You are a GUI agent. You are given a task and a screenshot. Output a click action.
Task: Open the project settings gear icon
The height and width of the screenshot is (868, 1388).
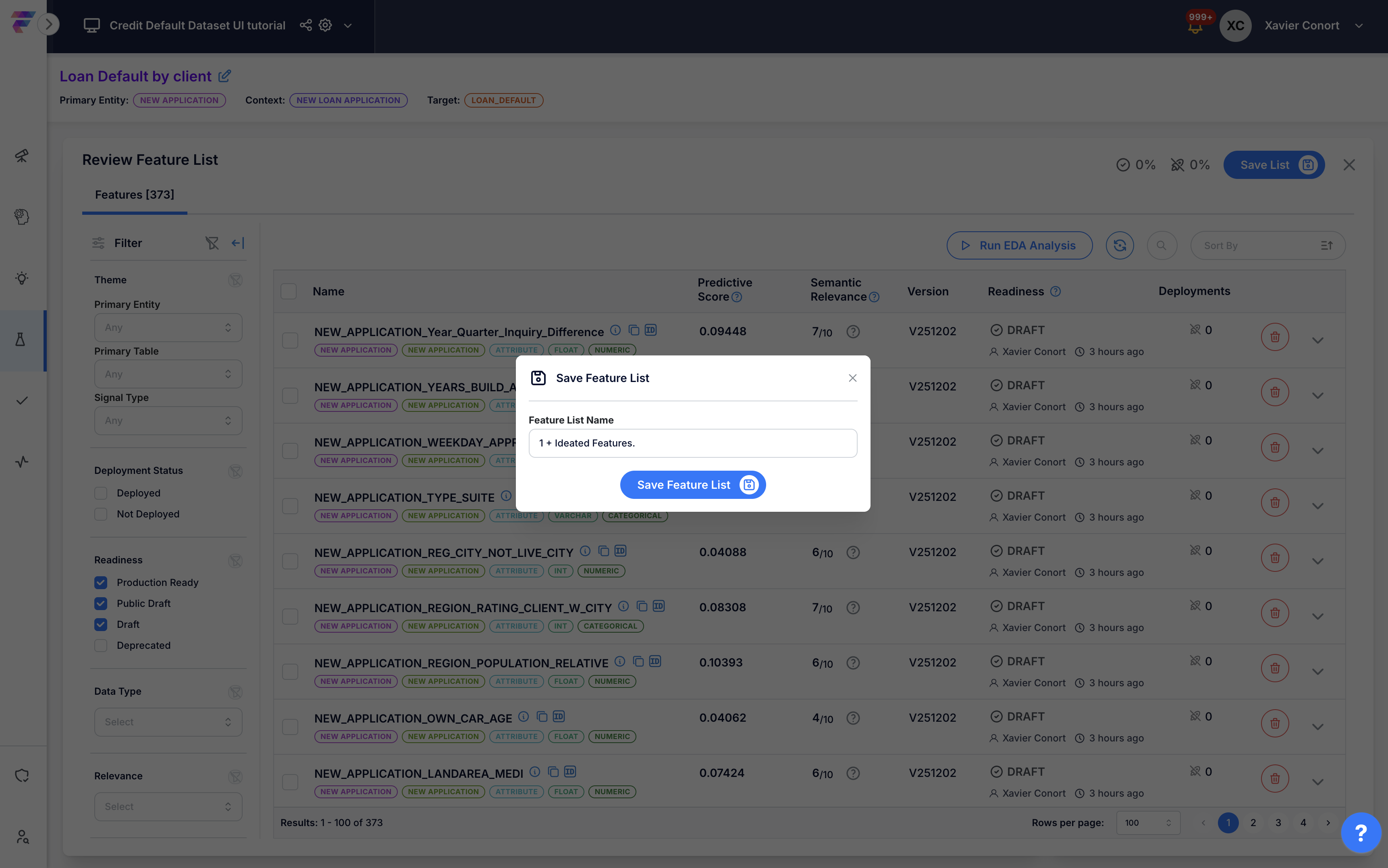click(325, 25)
